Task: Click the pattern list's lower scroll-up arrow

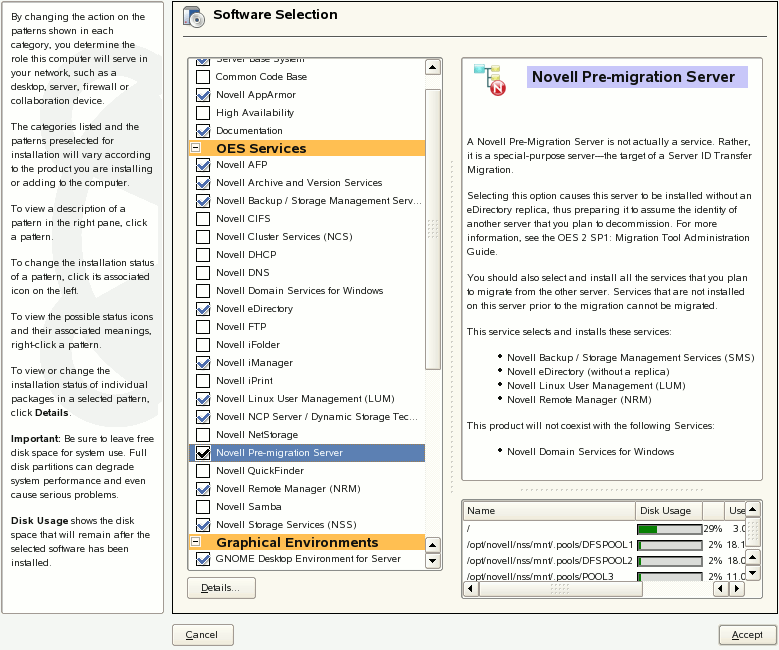Action: [x=433, y=545]
